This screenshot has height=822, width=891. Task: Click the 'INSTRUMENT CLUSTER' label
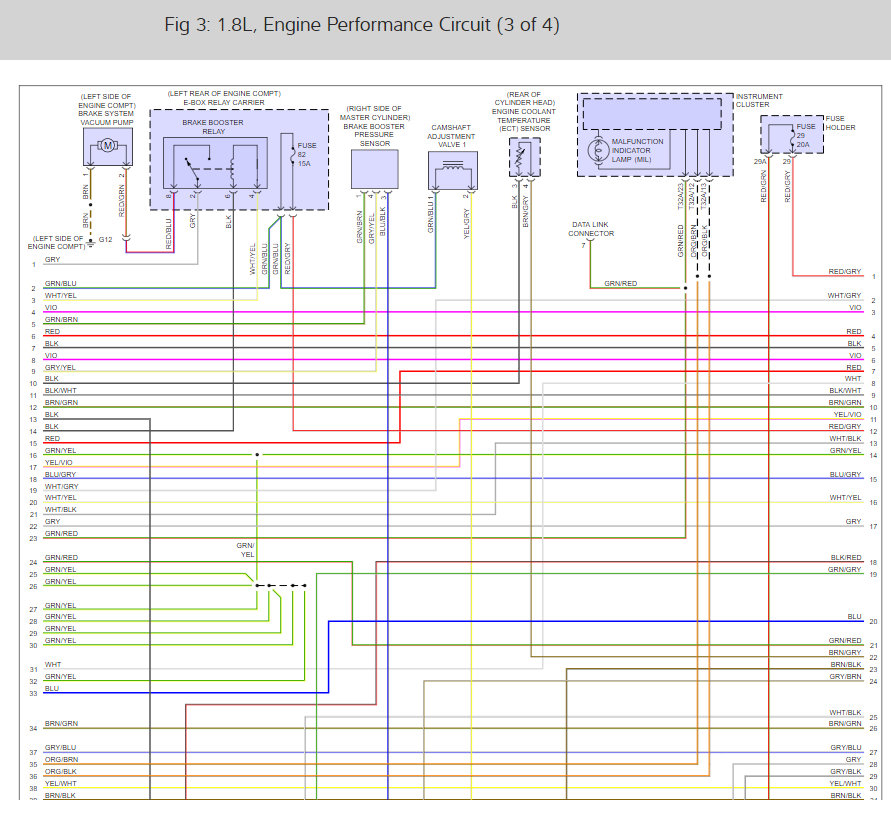click(759, 101)
